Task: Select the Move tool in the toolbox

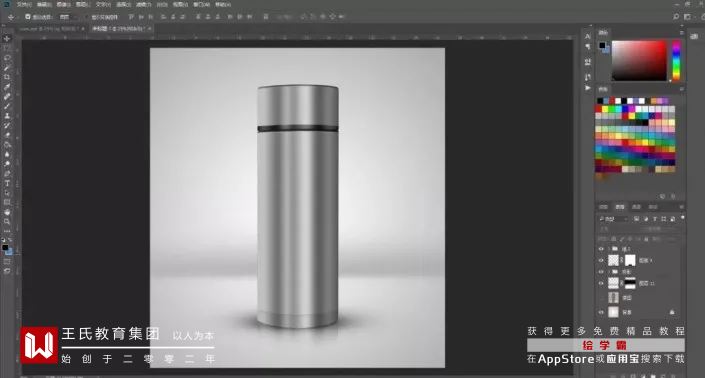Action: [7, 38]
